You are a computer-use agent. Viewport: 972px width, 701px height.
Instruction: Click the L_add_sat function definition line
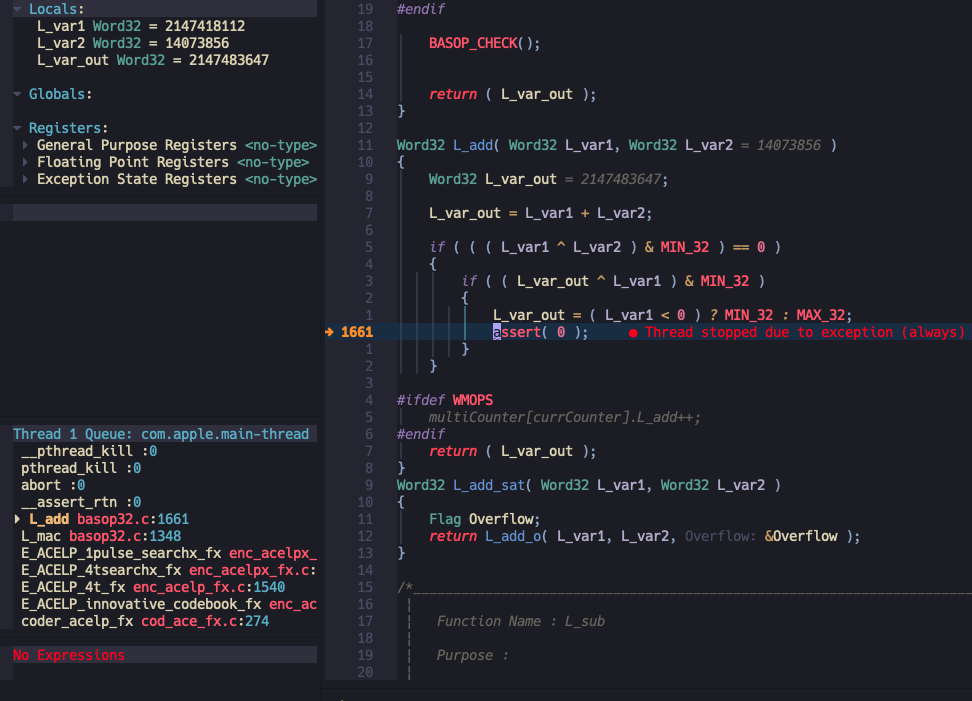[x=588, y=485]
